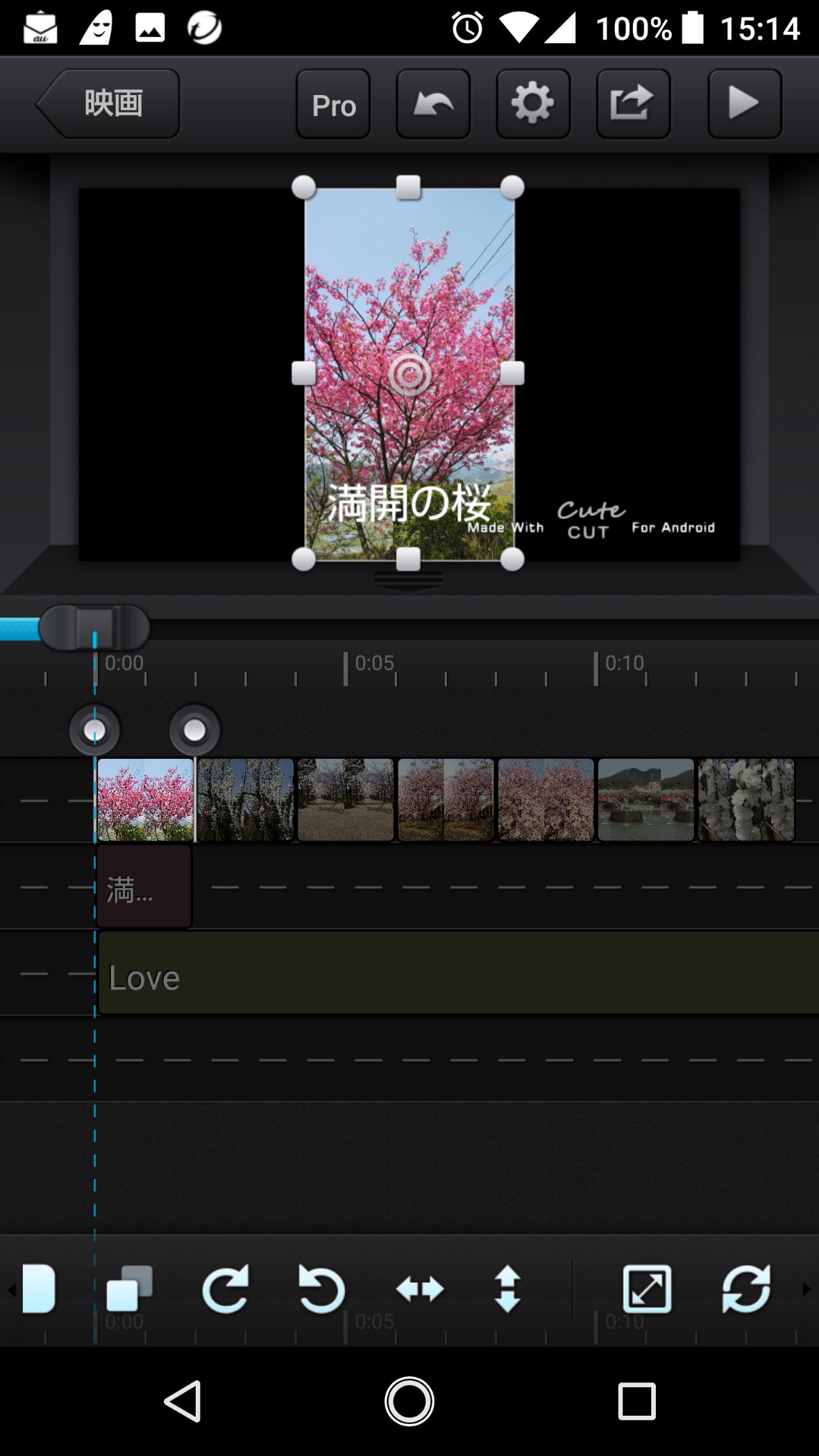
Task: Tap the Pro upgrade button
Action: click(333, 104)
